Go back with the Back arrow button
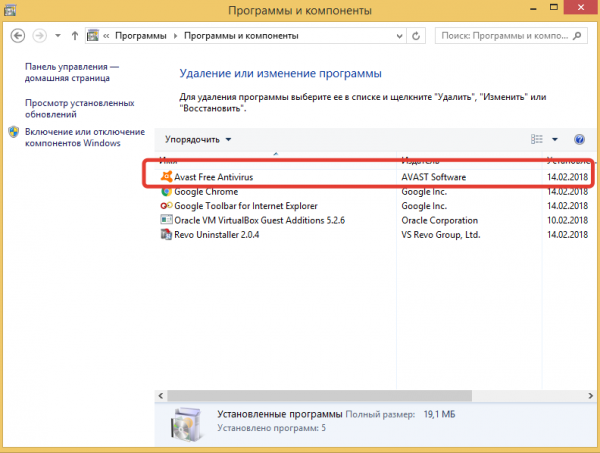 pyautogui.click(x=18, y=36)
